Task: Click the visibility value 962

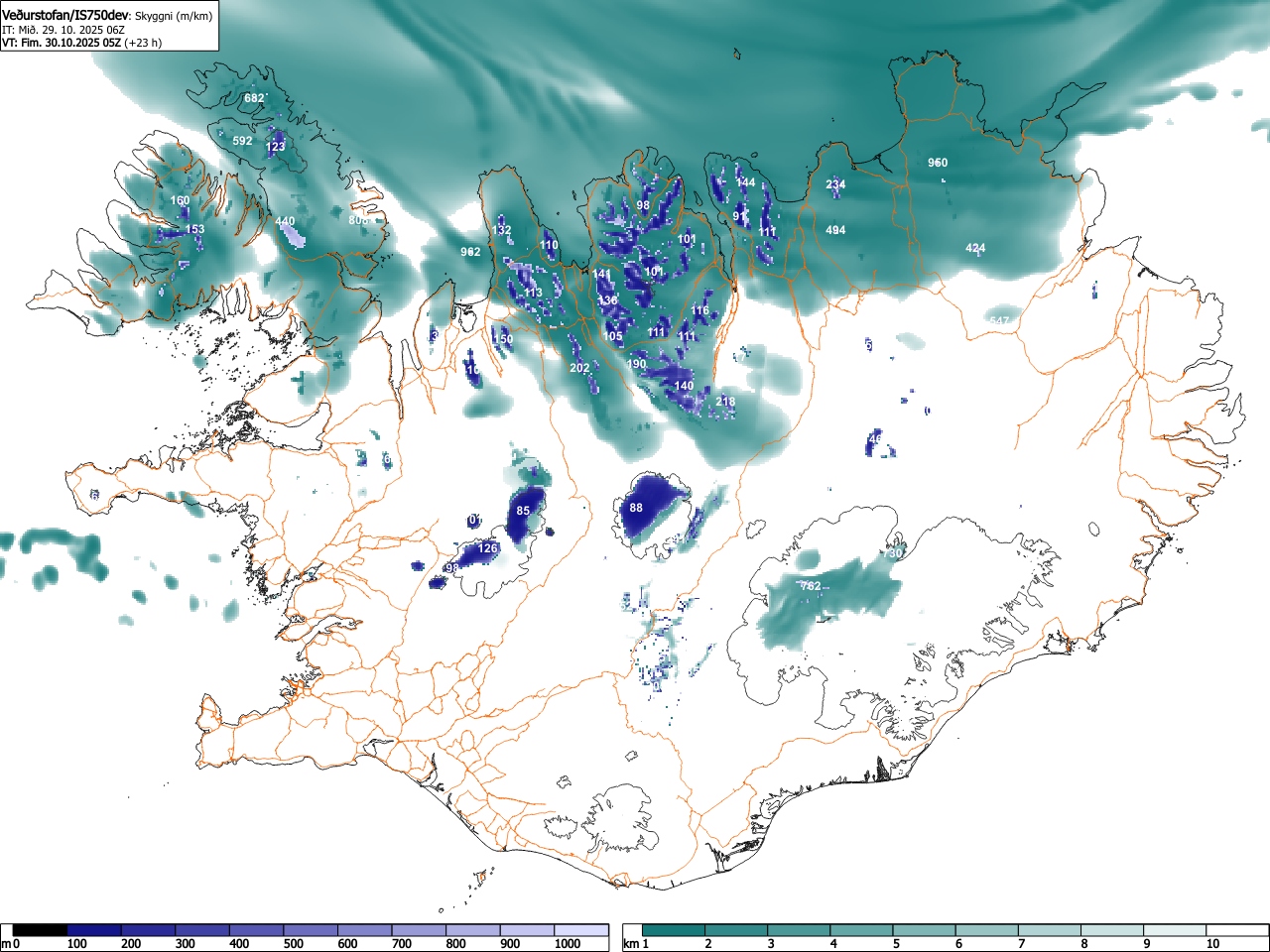Action: tap(470, 251)
